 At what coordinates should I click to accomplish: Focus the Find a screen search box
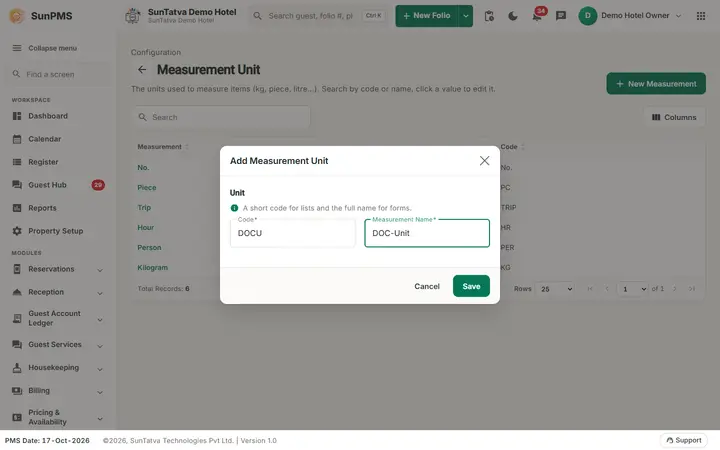tap(57, 74)
